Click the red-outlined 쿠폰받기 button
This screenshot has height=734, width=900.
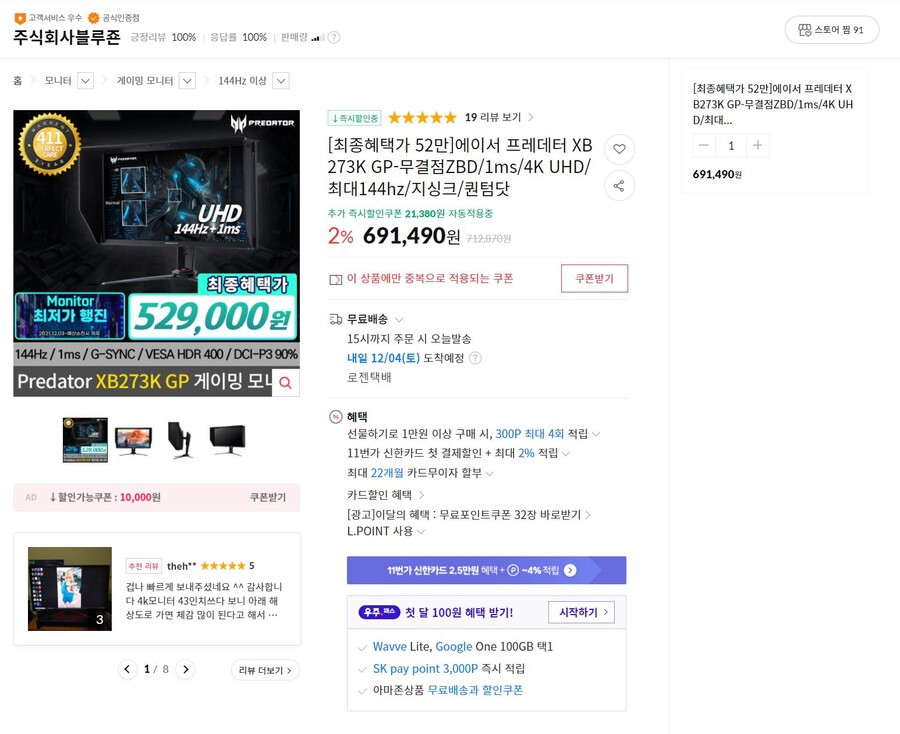point(594,278)
